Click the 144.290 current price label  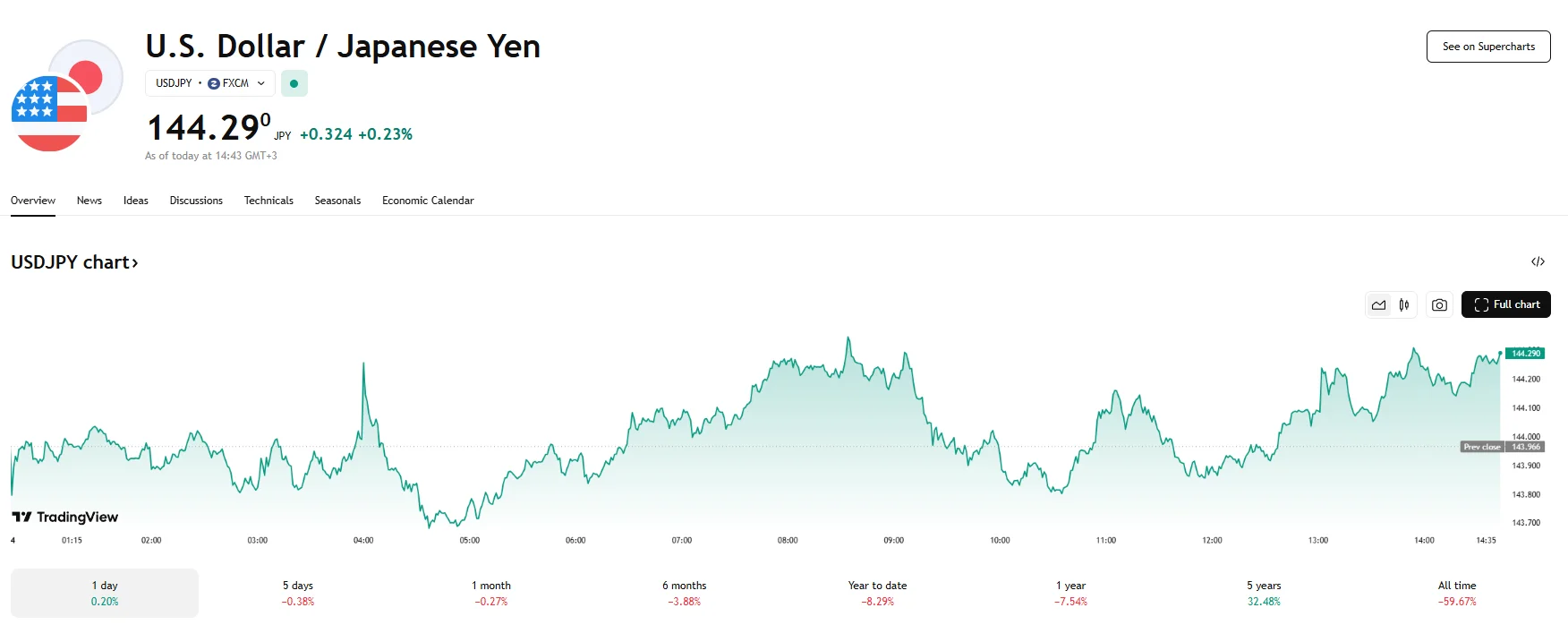click(1525, 354)
